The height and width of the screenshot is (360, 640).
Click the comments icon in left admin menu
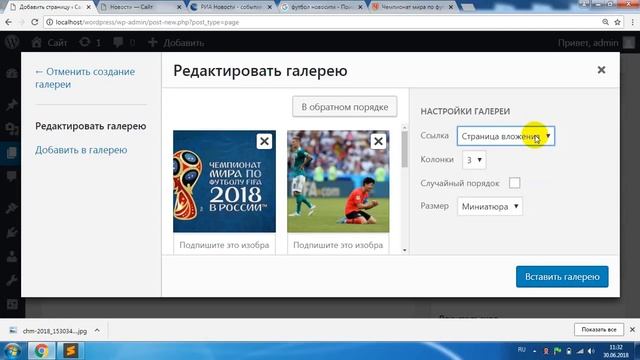pyautogui.click(x=11, y=176)
